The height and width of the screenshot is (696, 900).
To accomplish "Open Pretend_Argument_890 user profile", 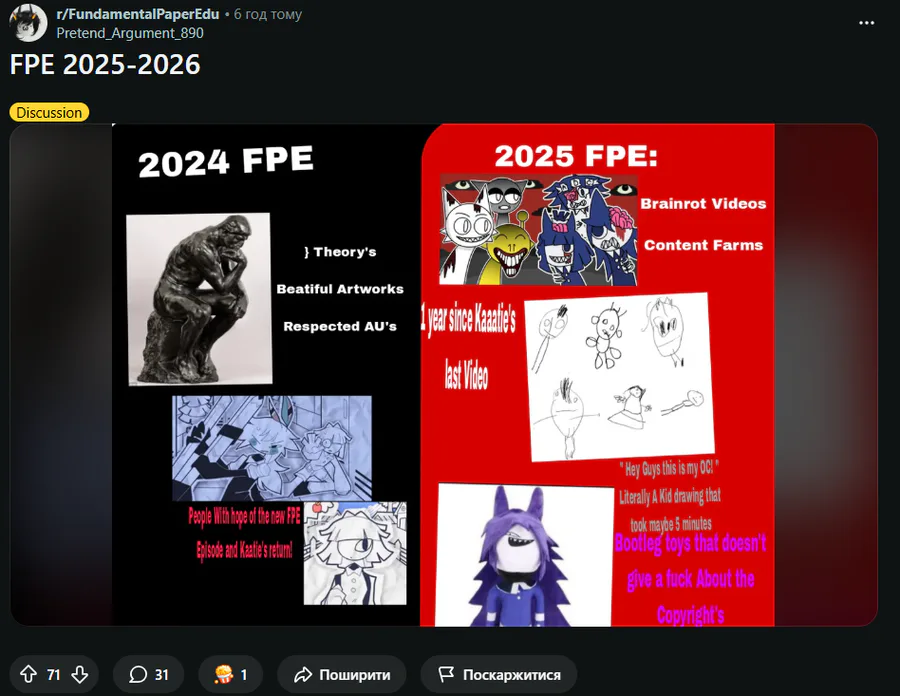I will 130,33.
